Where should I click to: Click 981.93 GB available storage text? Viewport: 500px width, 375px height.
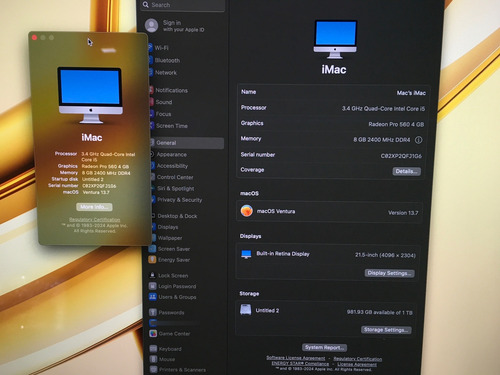click(379, 312)
